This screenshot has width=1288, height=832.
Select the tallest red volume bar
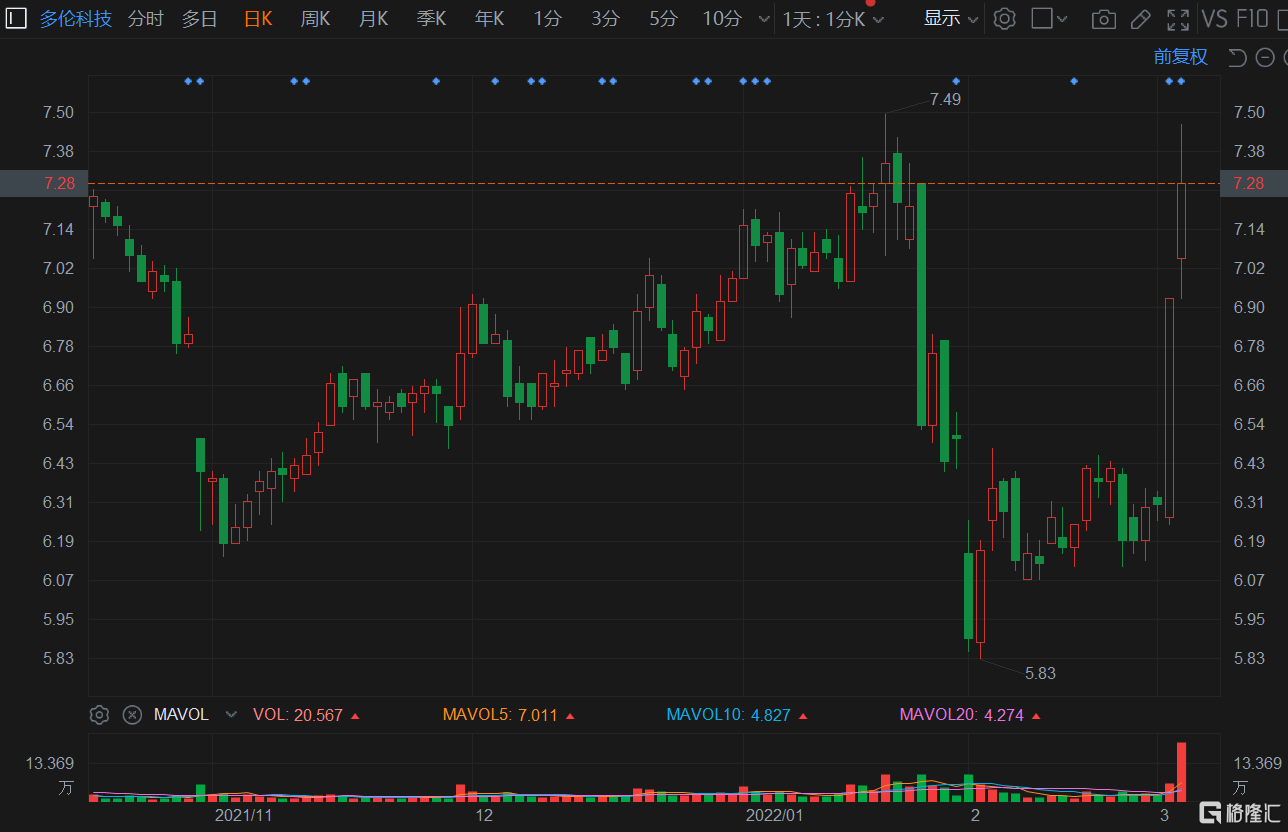pyautogui.click(x=1182, y=772)
